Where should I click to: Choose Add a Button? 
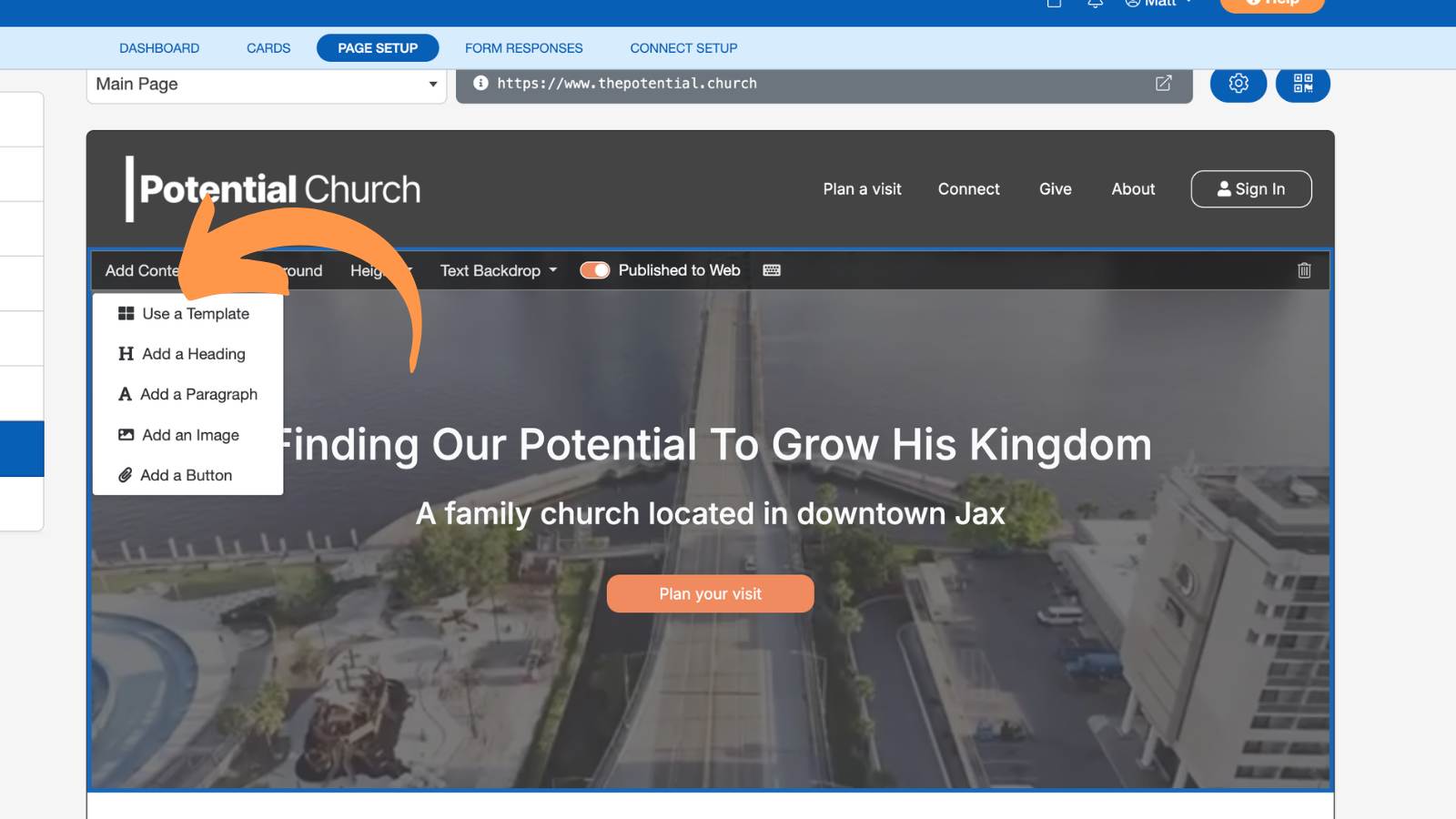(187, 475)
